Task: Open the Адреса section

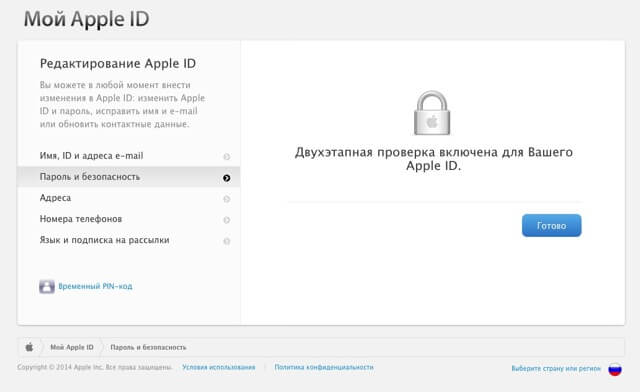Action: pos(129,198)
